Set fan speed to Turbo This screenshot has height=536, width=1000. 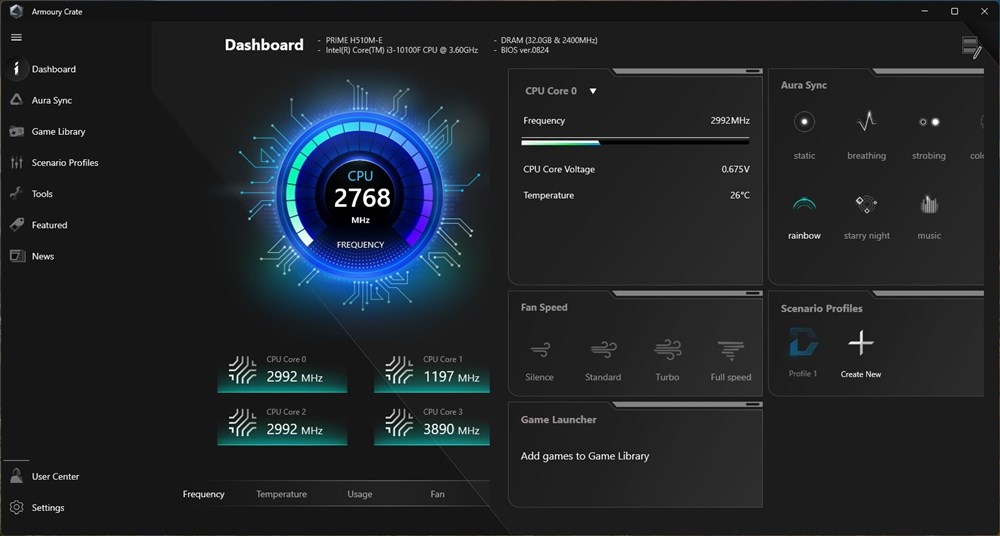pos(668,350)
